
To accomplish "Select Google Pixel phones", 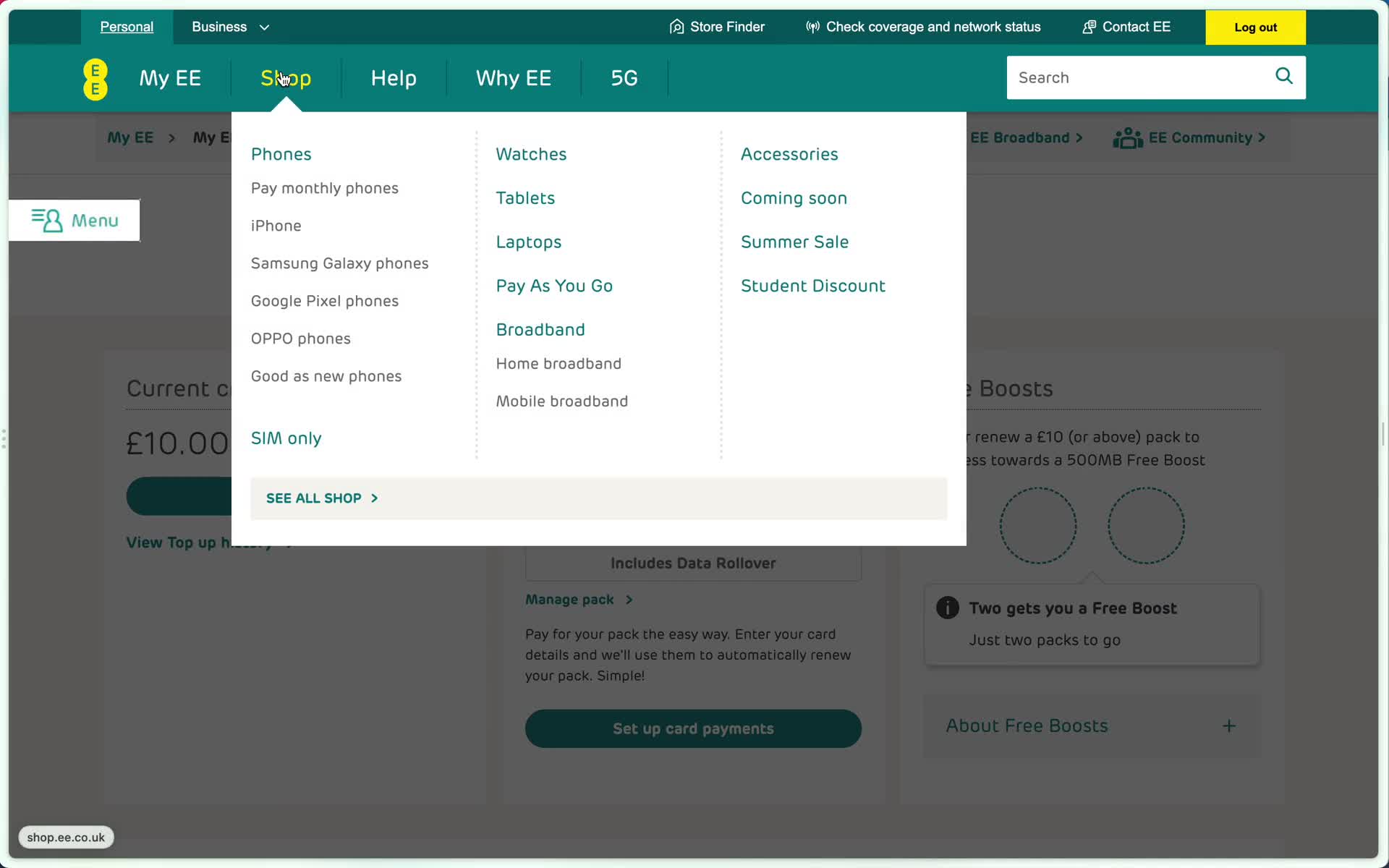I will (324, 301).
